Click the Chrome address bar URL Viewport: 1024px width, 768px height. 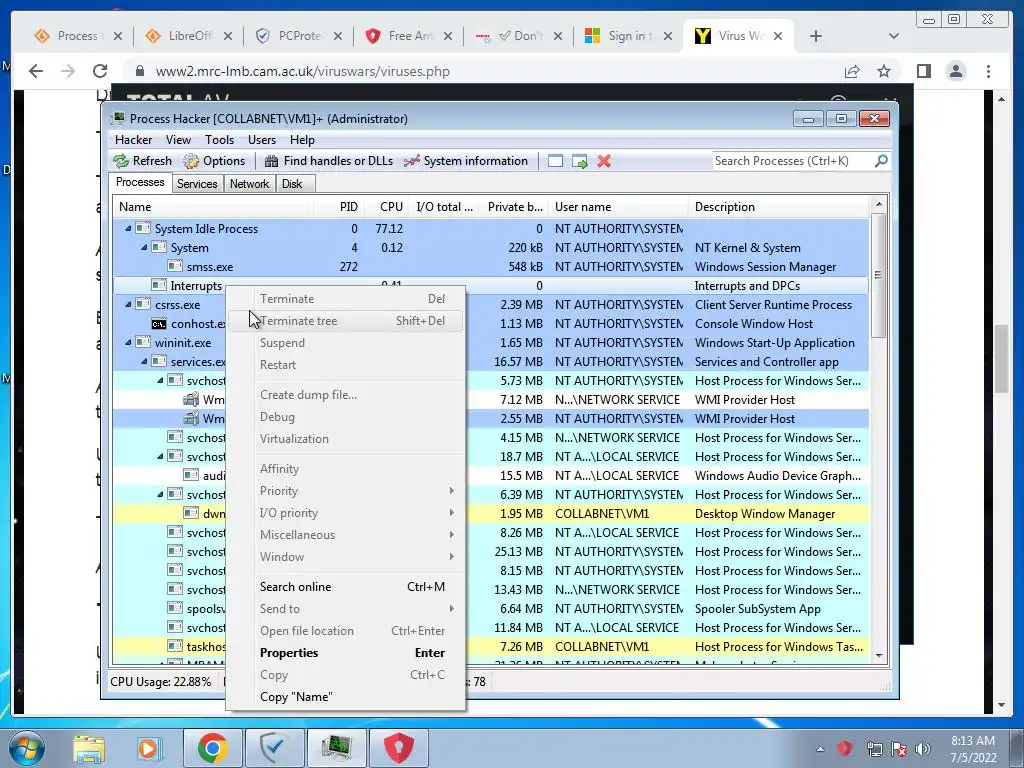coord(302,71)
